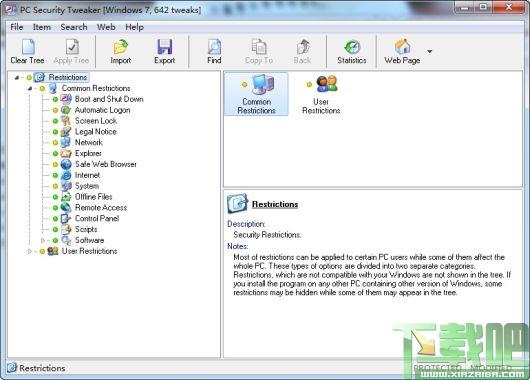Viewport: 530px width, 380px height.
Task: Click the Explorer folder icon
Action: [x=66, y=153]
